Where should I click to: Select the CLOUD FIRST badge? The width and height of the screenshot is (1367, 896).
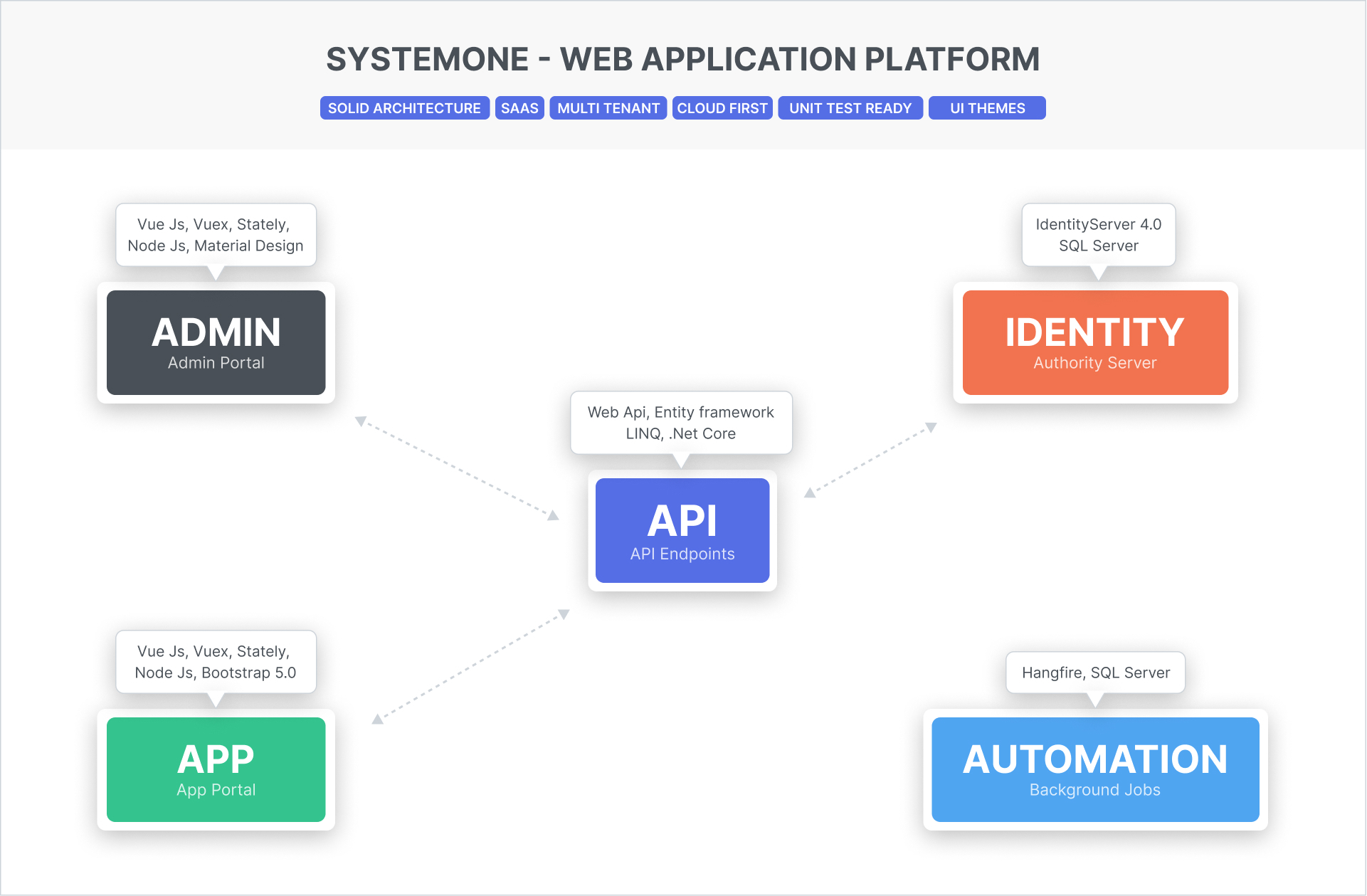point(722,108)
